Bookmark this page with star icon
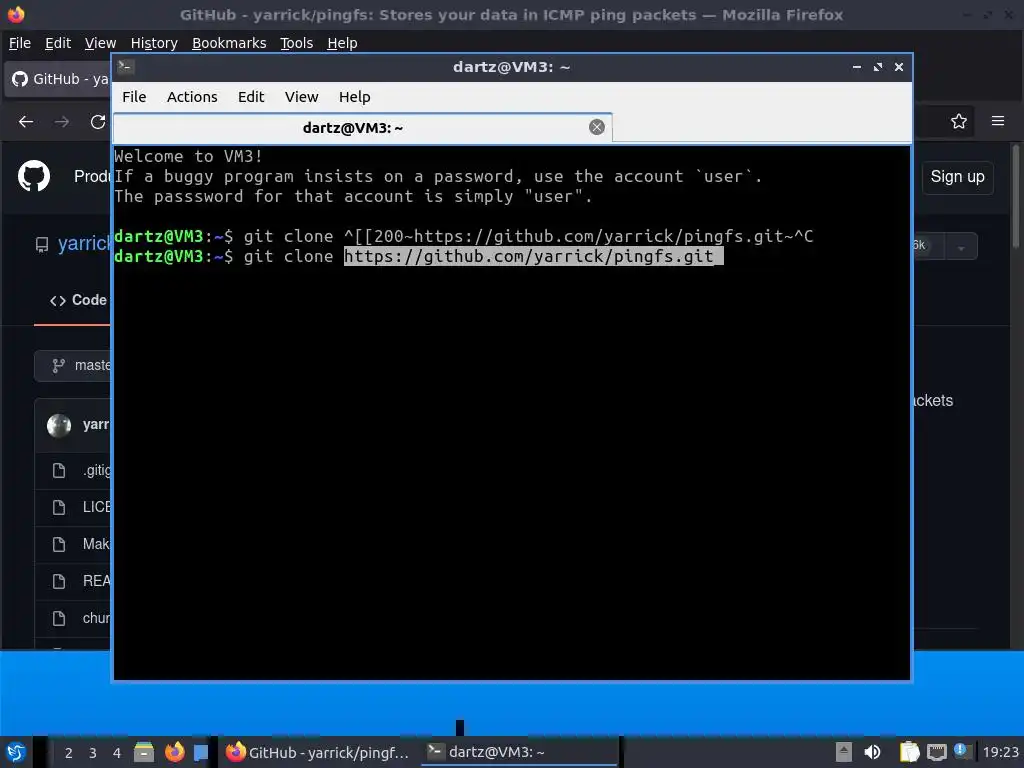This screenshot has width=1024, height=768. (x=959, y=121)
